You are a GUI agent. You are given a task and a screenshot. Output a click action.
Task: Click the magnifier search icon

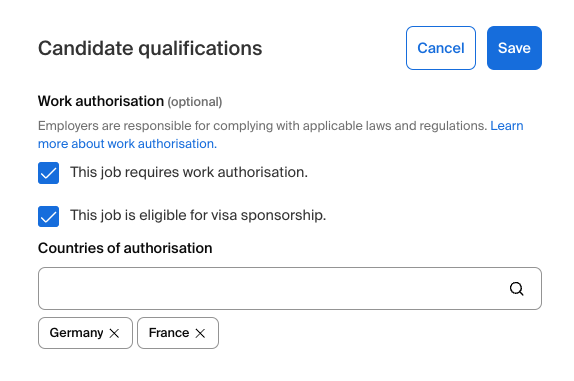click(517, 289)
